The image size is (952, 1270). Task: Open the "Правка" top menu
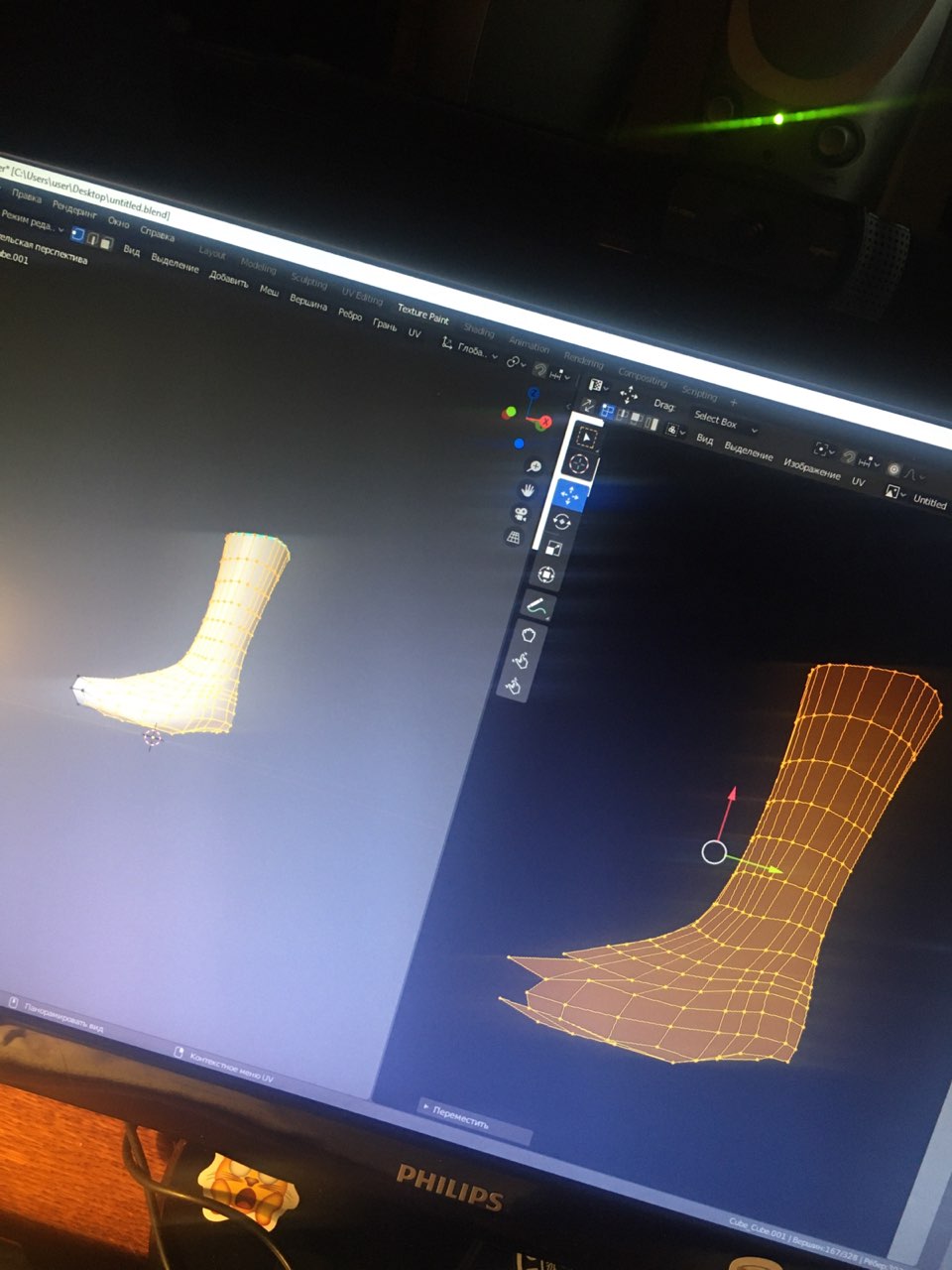[x=26, y=195]
